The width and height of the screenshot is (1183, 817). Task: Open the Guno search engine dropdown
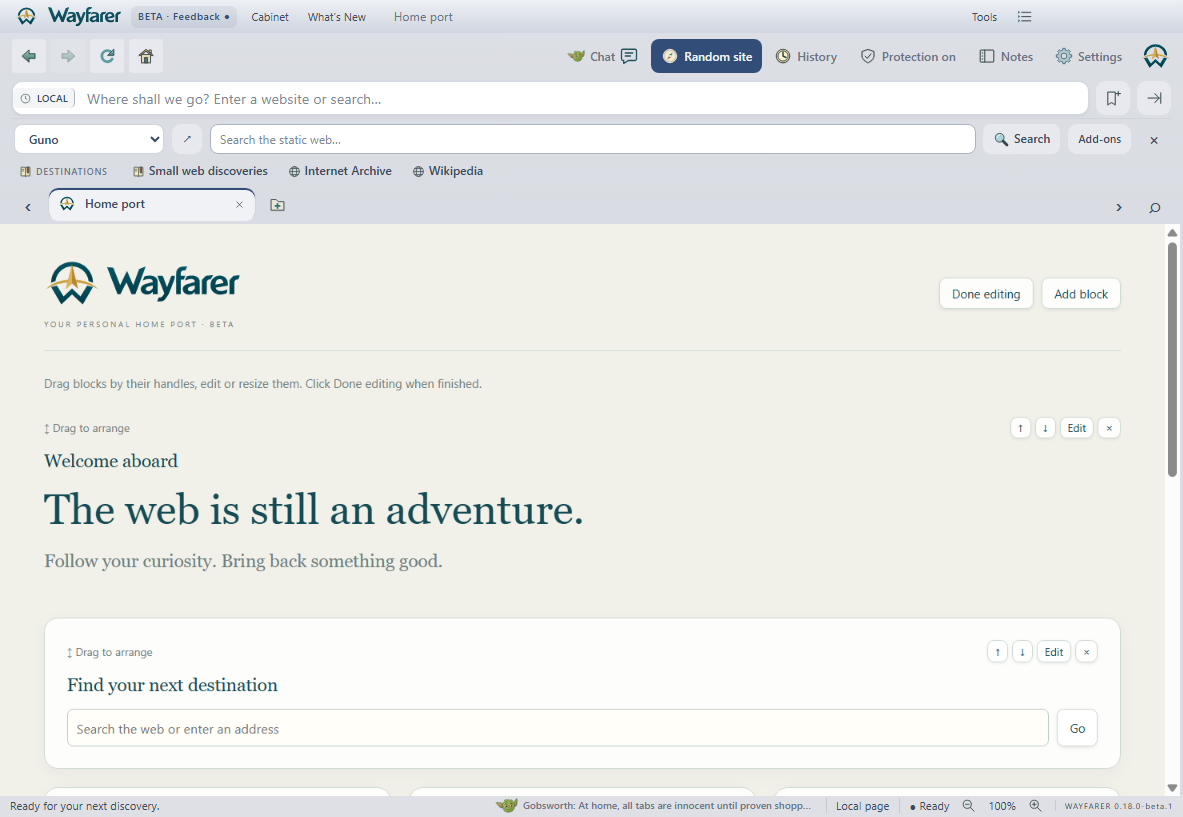[89, 140]
